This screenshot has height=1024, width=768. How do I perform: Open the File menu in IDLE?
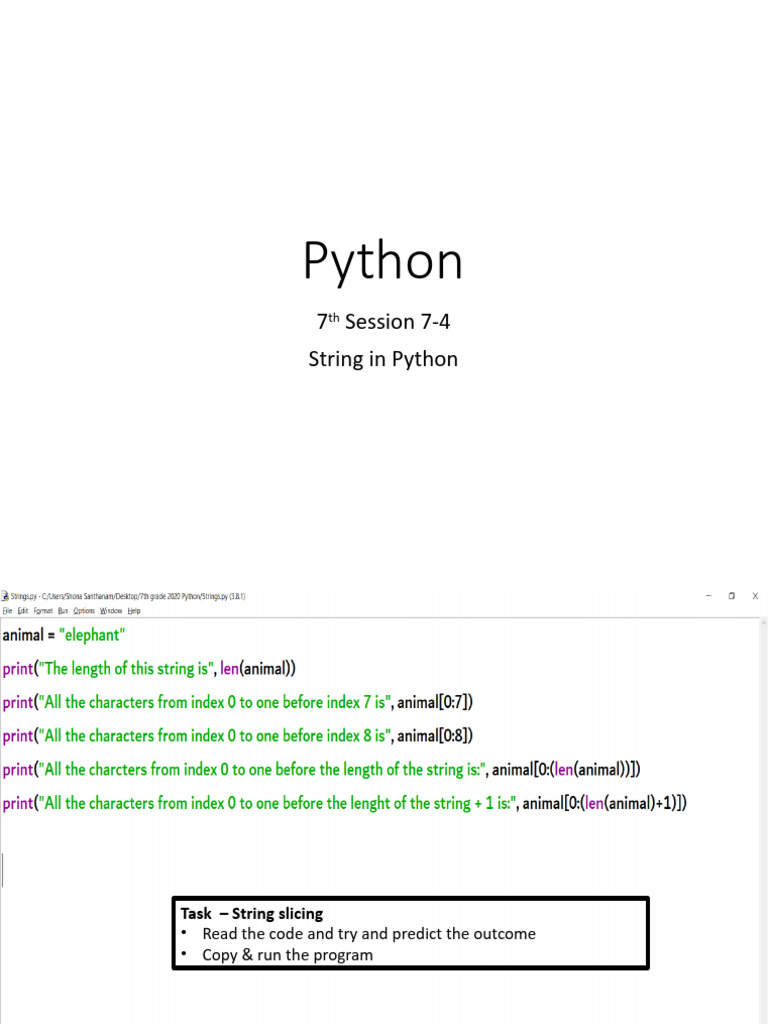[7, 611]
